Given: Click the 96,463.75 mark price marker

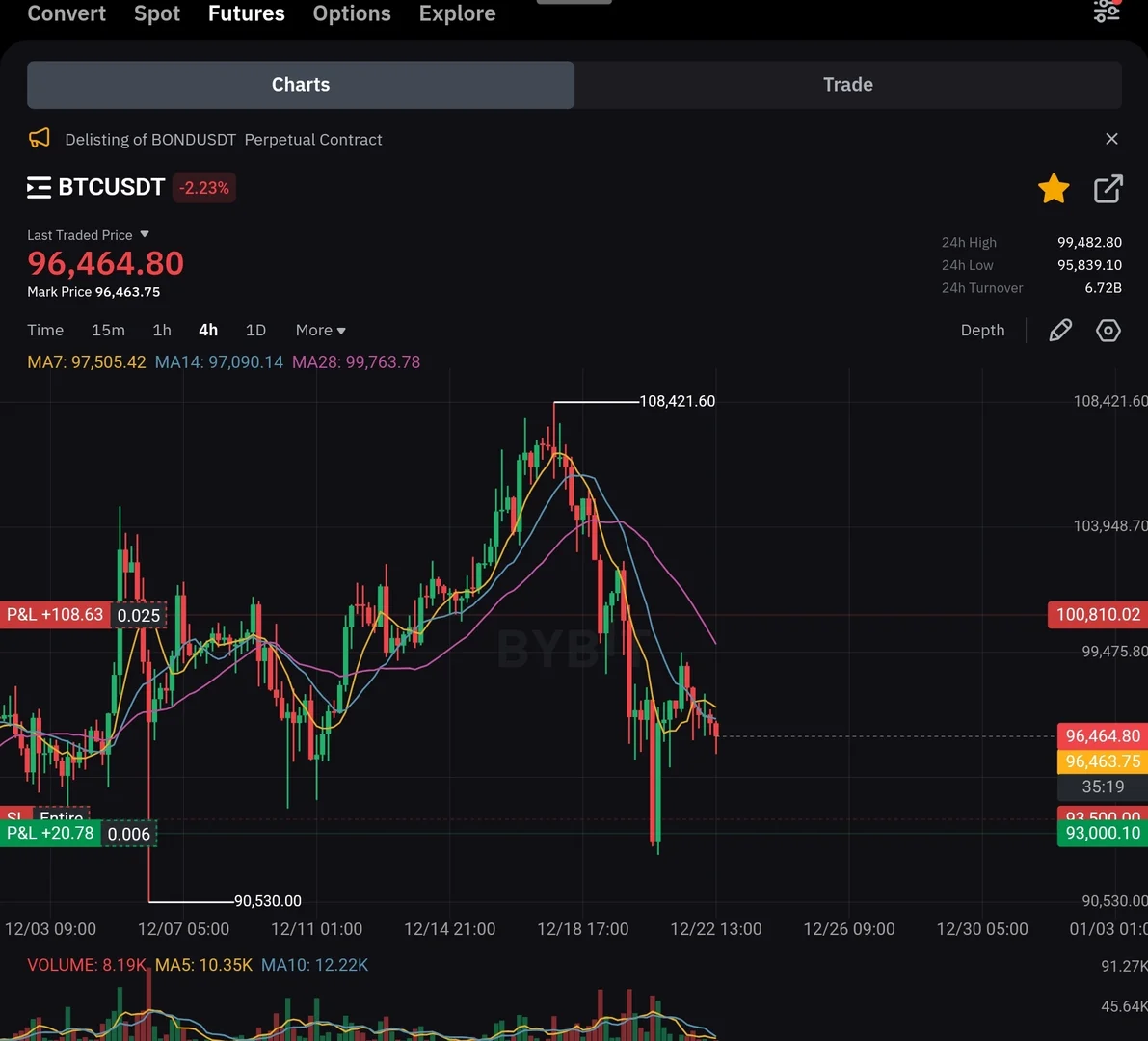Looking at the screenshot, I should coord(1103,761).
